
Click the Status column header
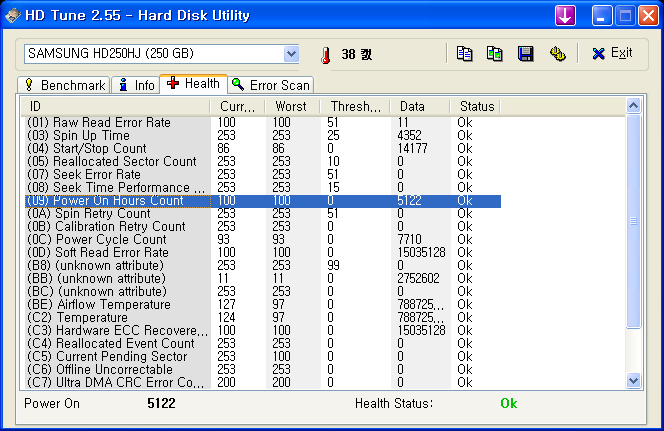click(475, 107)
